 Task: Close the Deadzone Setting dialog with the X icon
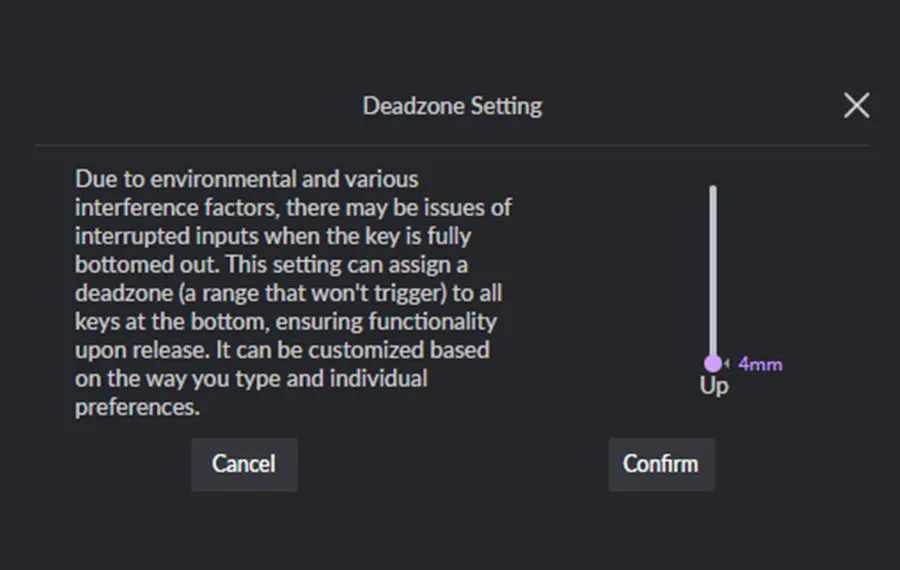856,106
